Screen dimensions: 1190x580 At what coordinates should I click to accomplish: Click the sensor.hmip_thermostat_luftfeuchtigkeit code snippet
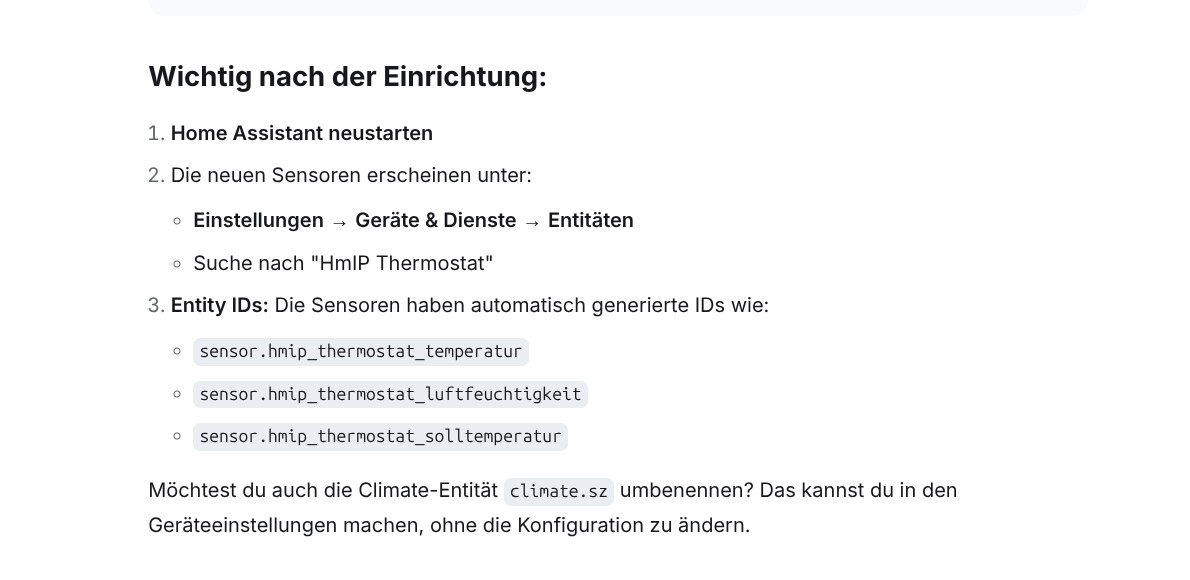pos(390,394)
